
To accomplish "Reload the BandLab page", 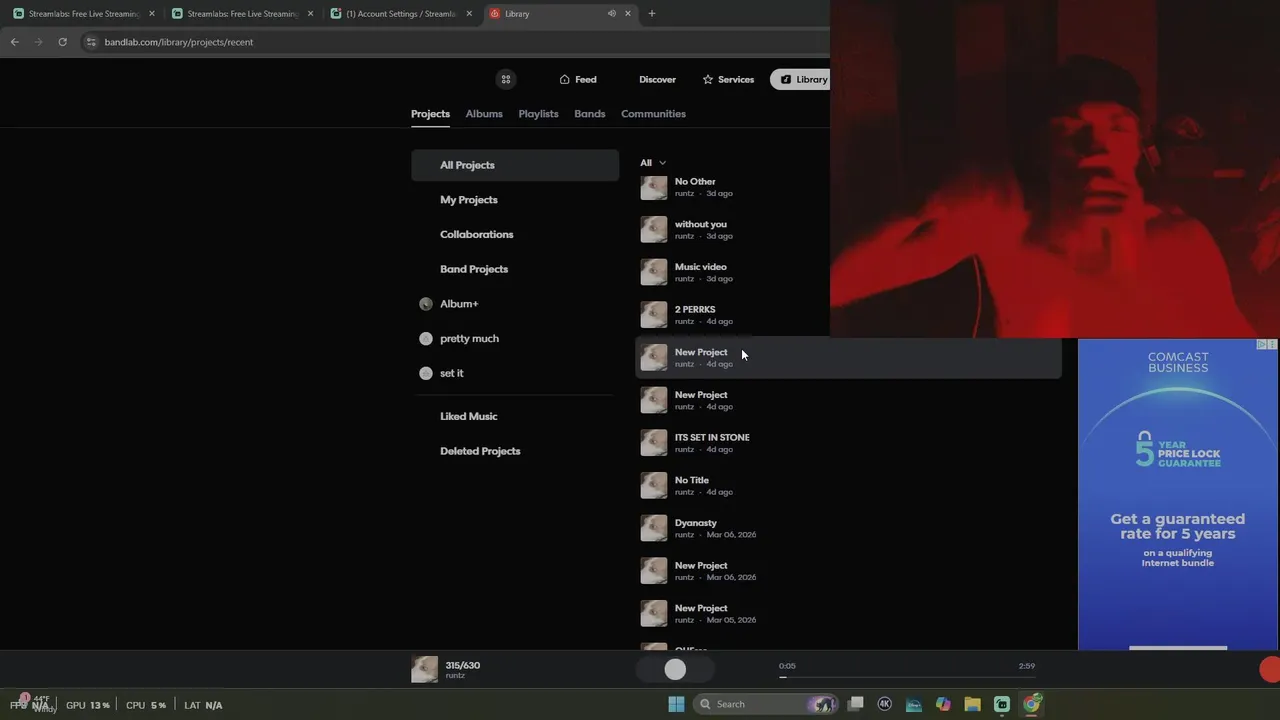I will [x=62, y=42].
